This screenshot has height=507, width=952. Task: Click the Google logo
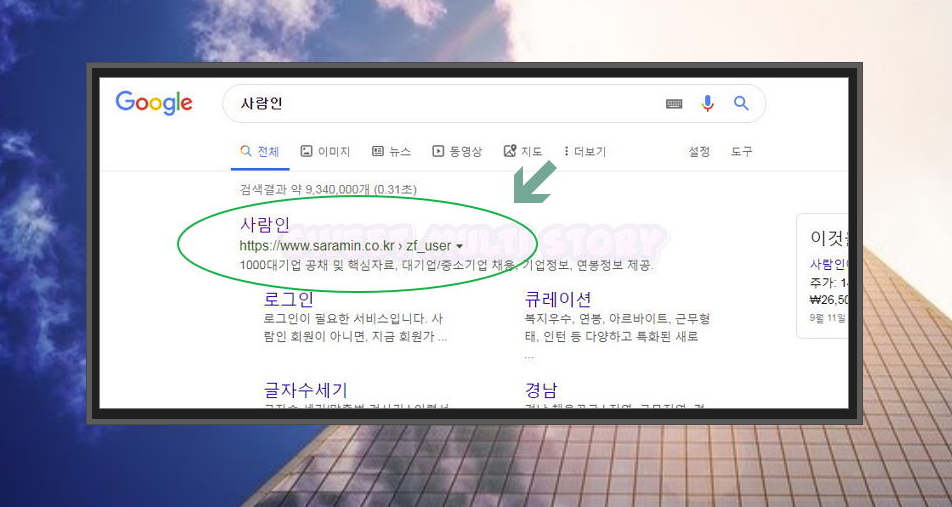click(154, 103)
